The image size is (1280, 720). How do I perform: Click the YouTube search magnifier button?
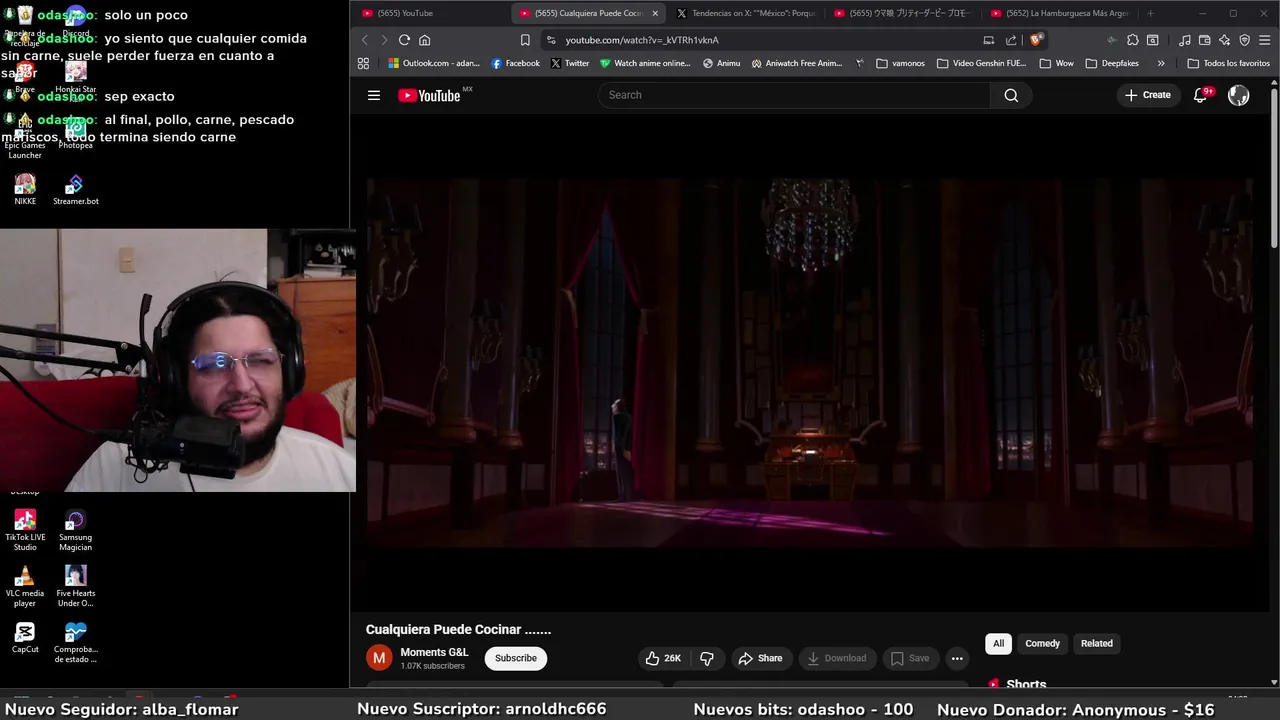[x=1011, y=95]
